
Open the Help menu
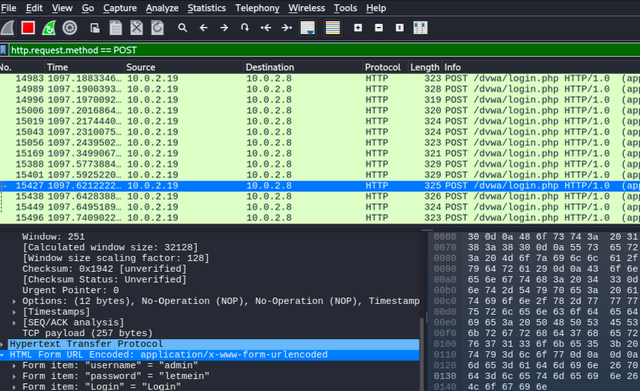[x=376, y=8]
